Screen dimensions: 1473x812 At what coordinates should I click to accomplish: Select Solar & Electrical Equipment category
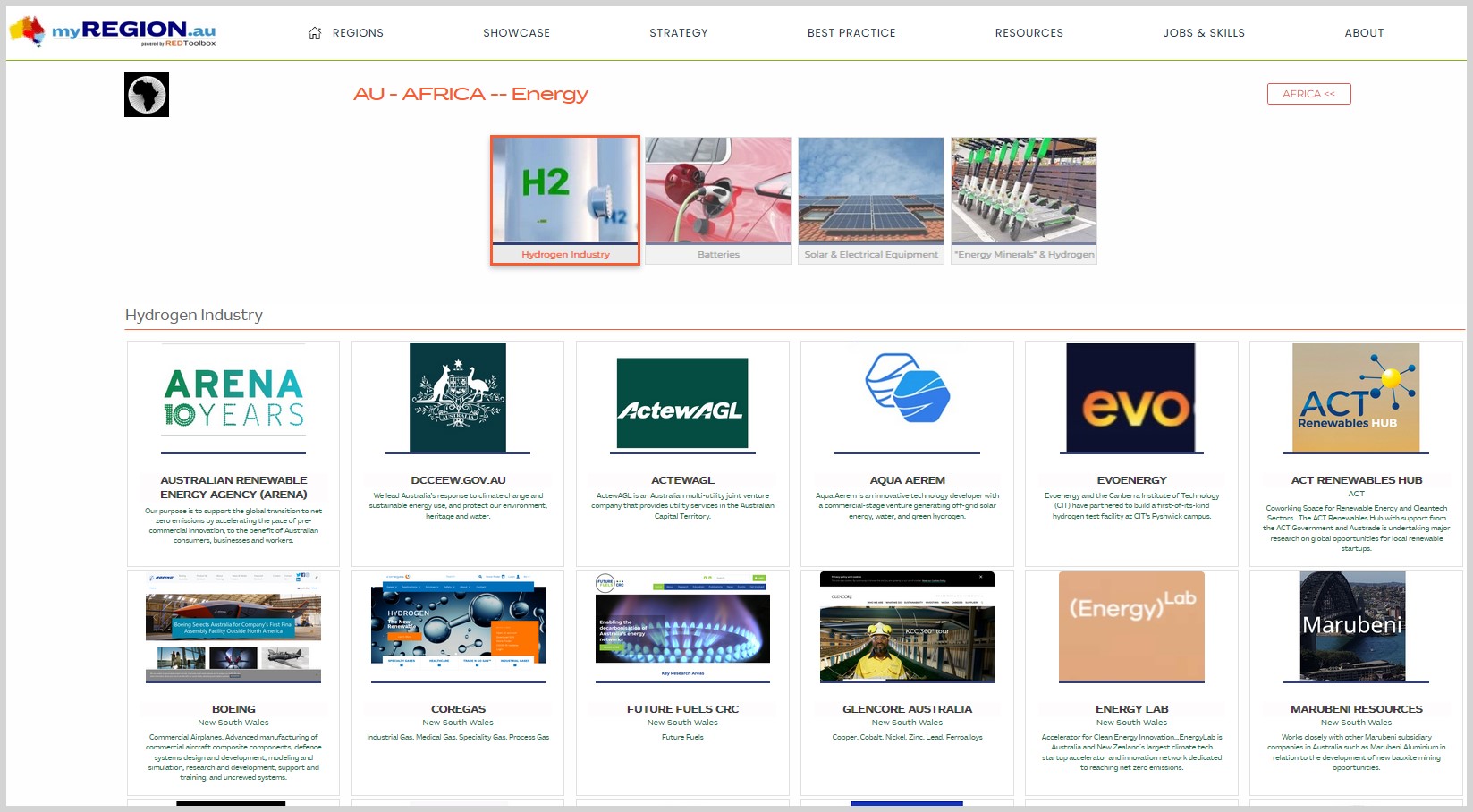tap(871, 200)
